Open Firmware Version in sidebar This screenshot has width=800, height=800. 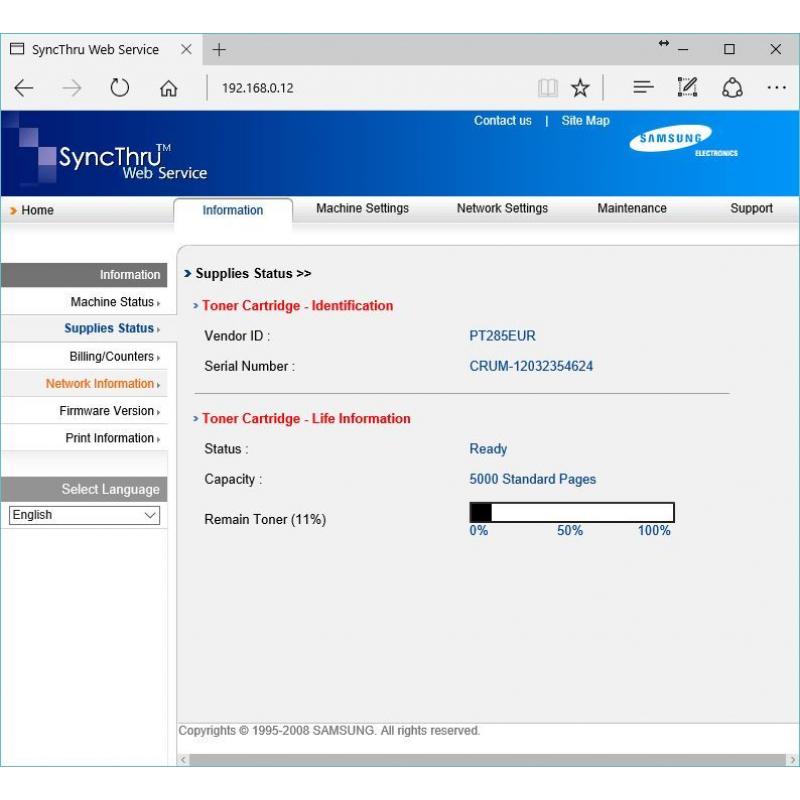(x=107, y=411)
